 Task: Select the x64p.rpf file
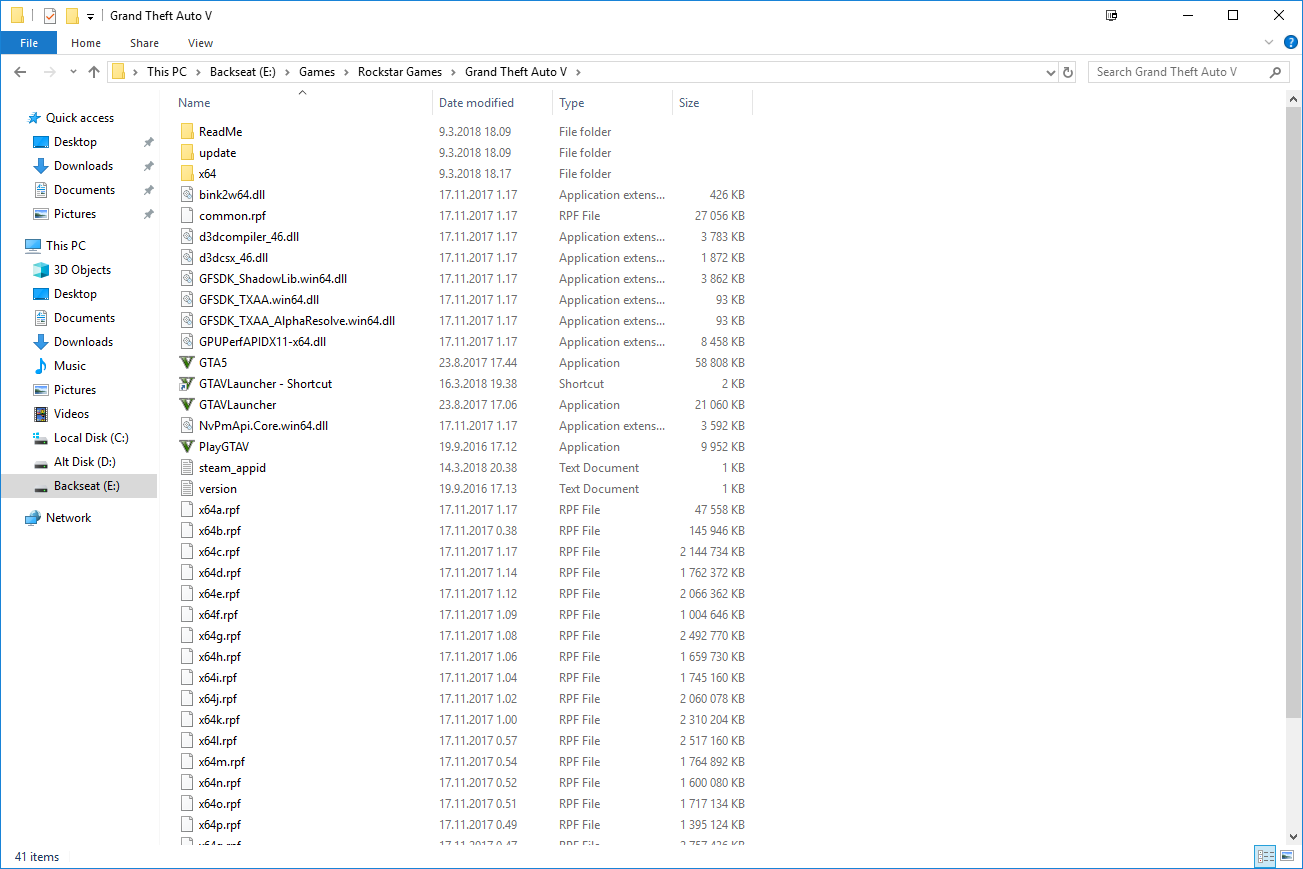click(219, 825)
